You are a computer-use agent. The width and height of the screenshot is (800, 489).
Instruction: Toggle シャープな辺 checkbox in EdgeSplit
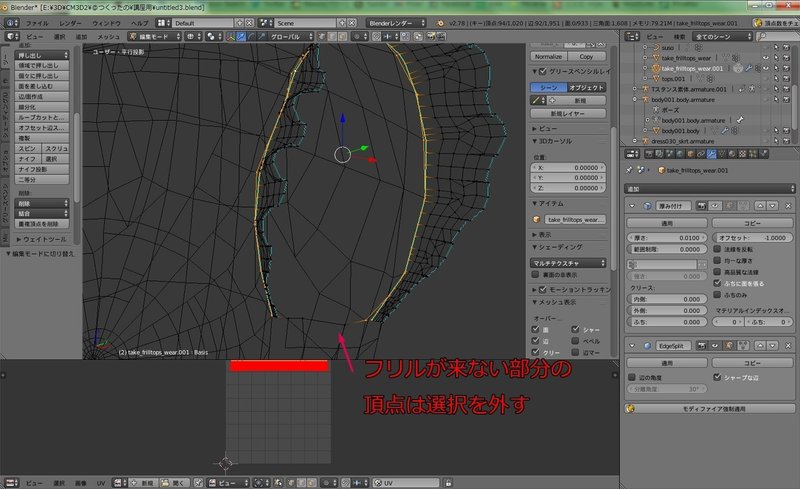tap(717, 377)
